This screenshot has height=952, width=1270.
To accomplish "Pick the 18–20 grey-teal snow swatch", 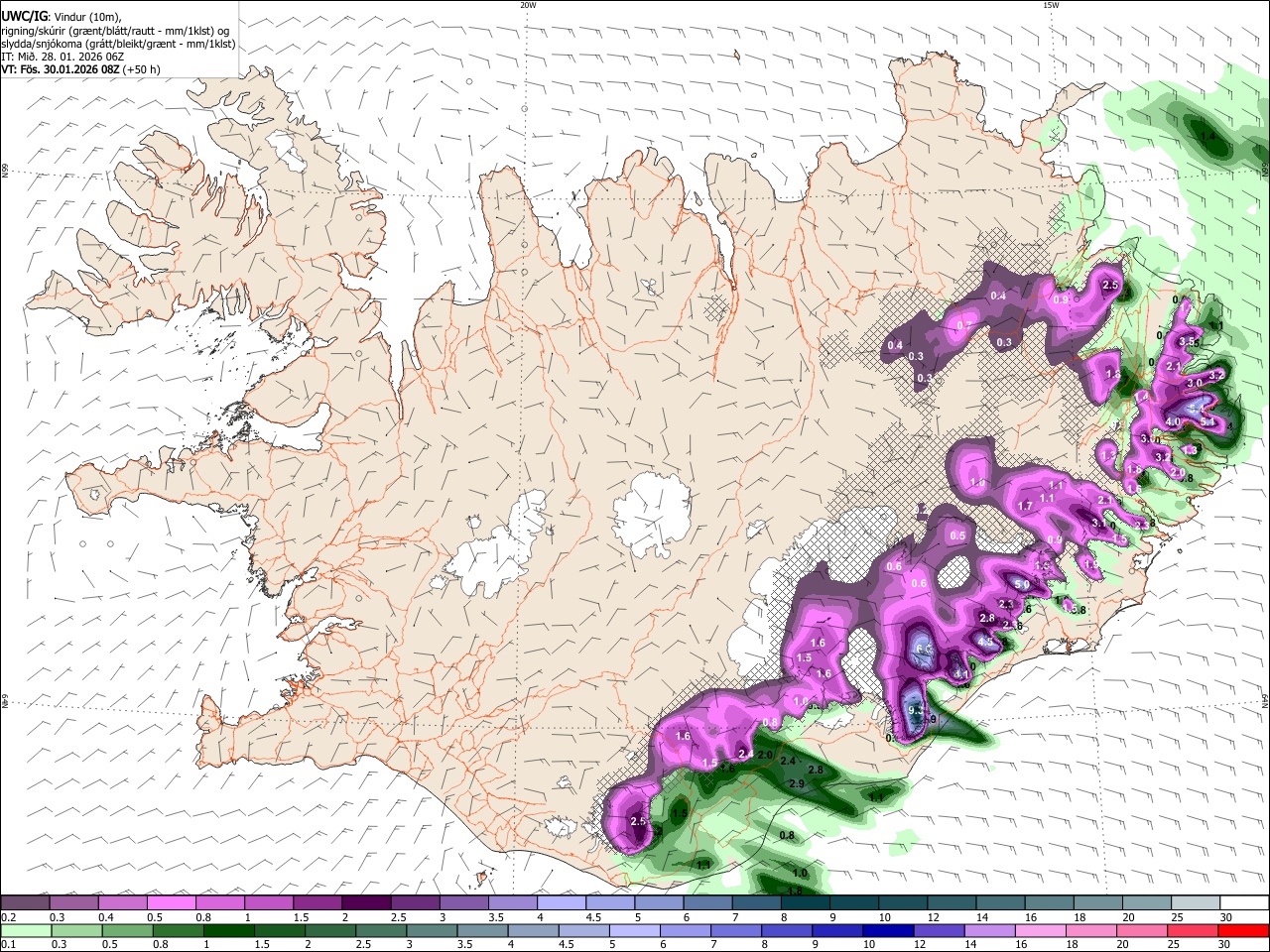I will (x=1096, y=902).
